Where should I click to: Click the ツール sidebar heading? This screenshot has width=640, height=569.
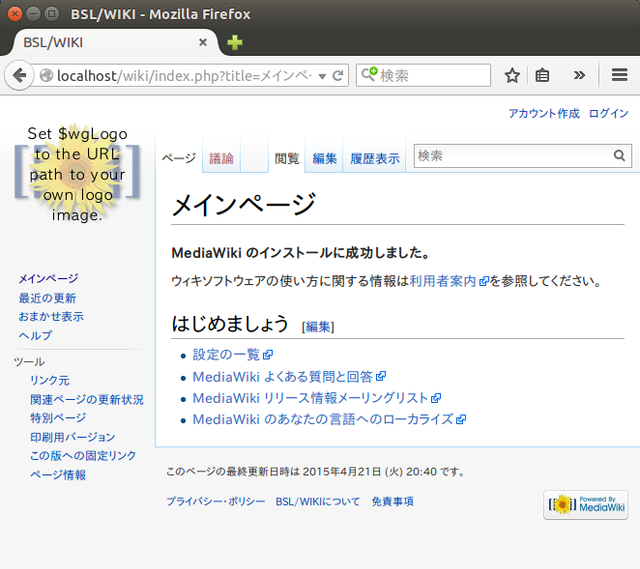(x=29, y=362)
